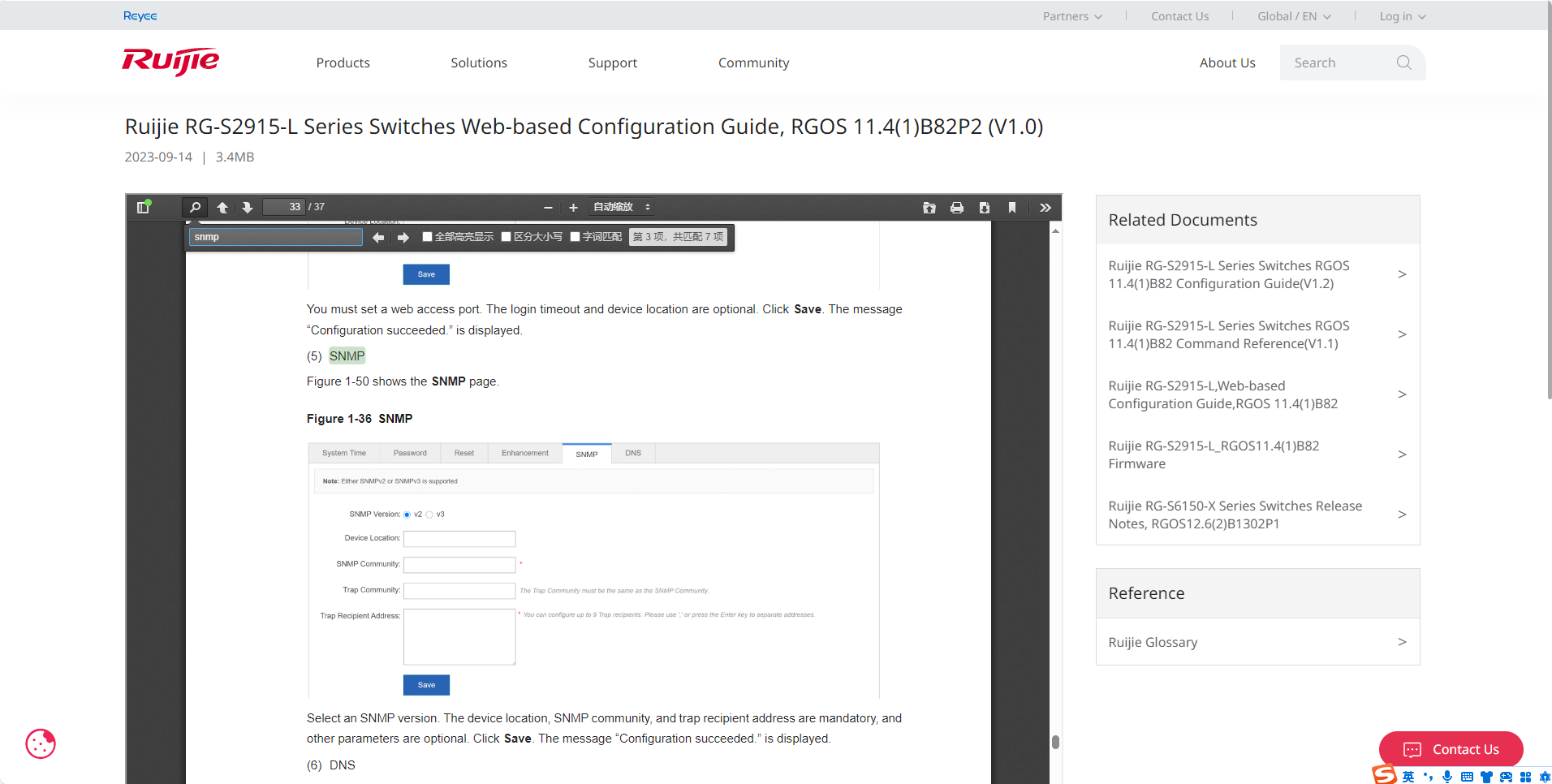Open the Log in dropdown
The height and width of the screenshot is (784, 1552).
1403,16
